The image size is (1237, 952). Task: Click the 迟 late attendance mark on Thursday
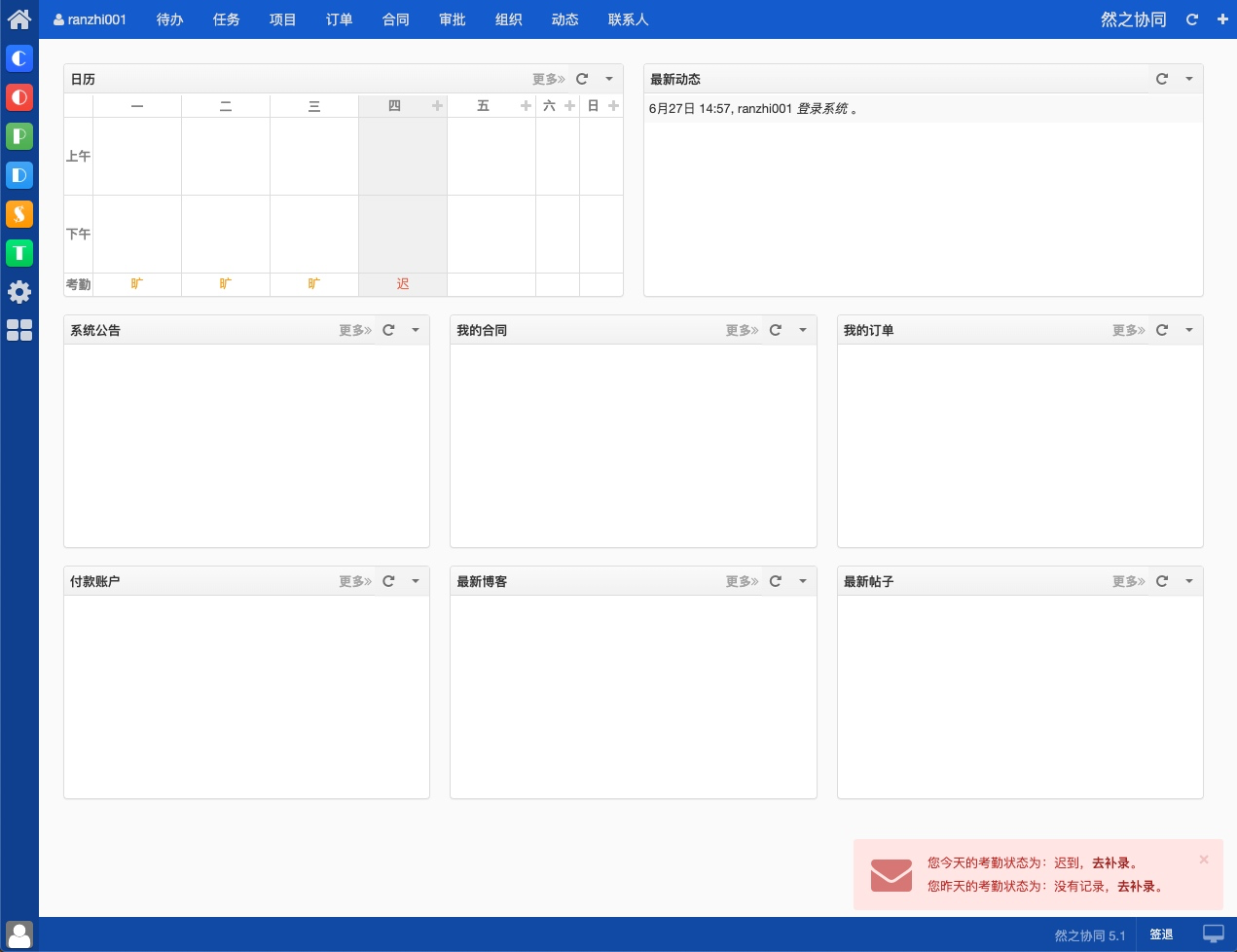coord(403,284)
